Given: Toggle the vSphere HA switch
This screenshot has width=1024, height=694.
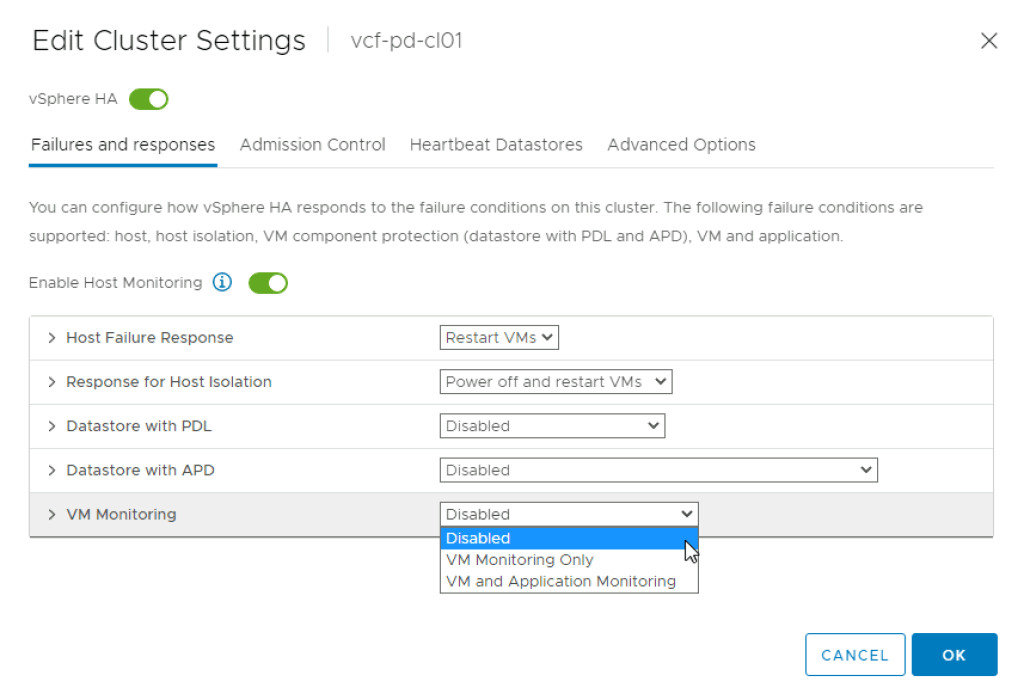Looking at the screenshot, I should click(149, 99).
